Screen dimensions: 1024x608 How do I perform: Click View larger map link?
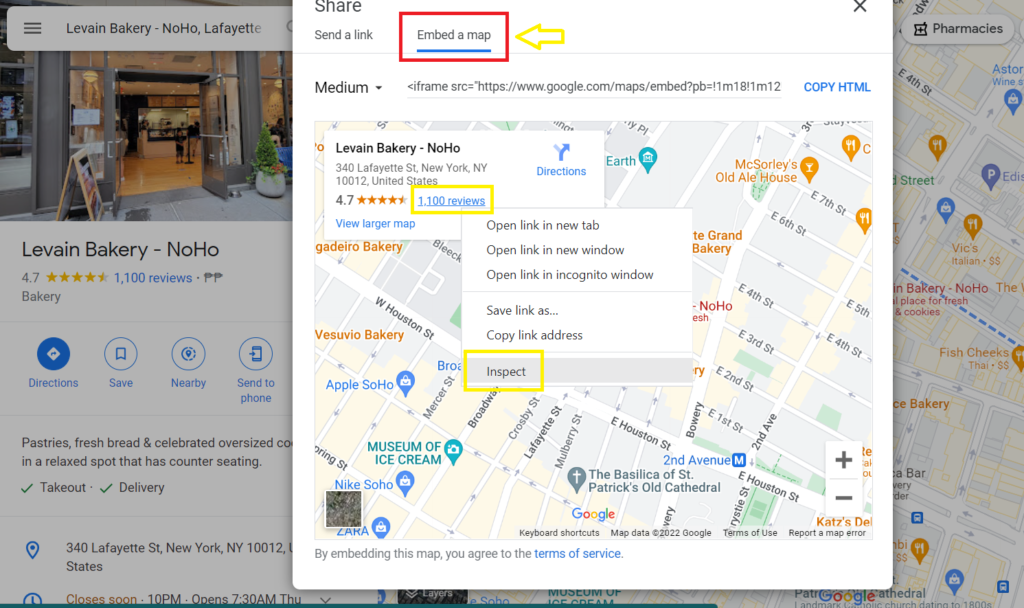point(375,223)
